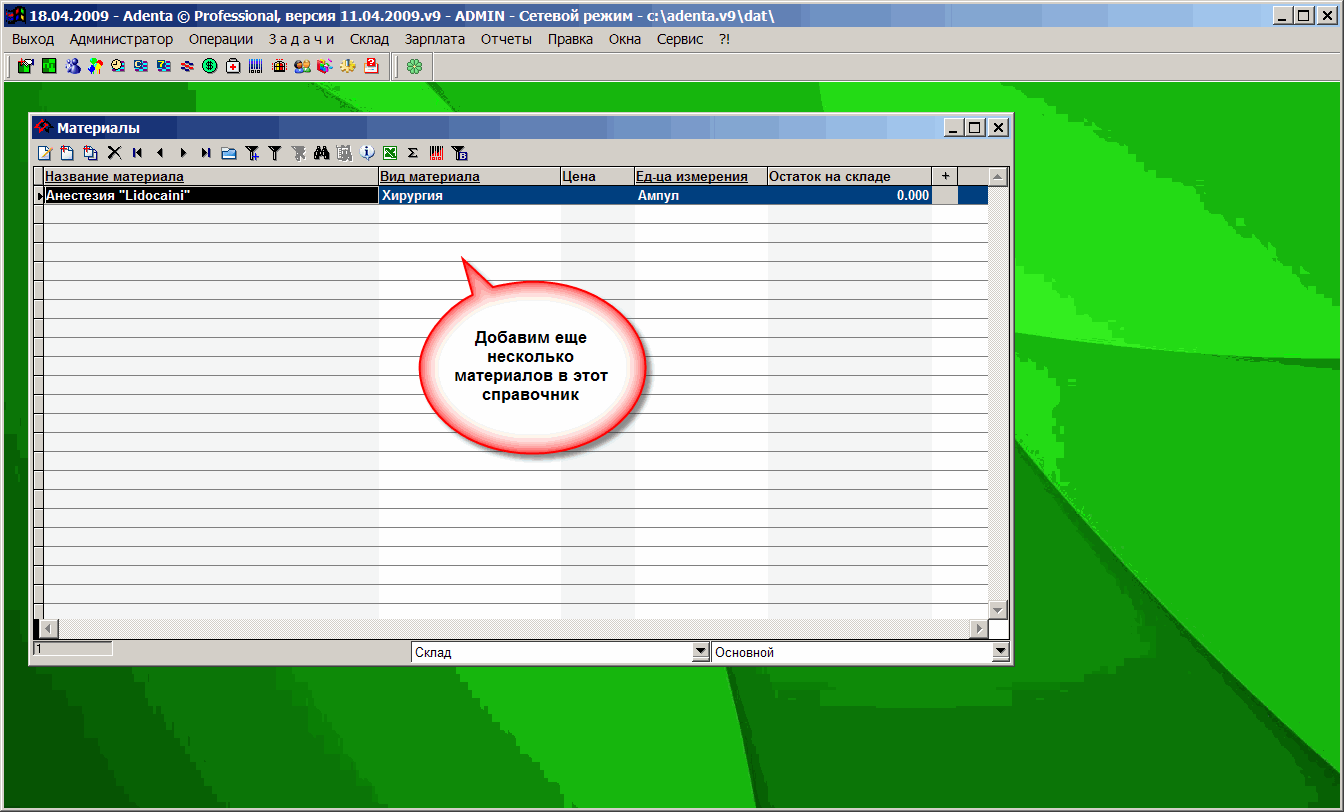
Task: Open the first-aid kit toolbar icon
Action: coord(233,66)
